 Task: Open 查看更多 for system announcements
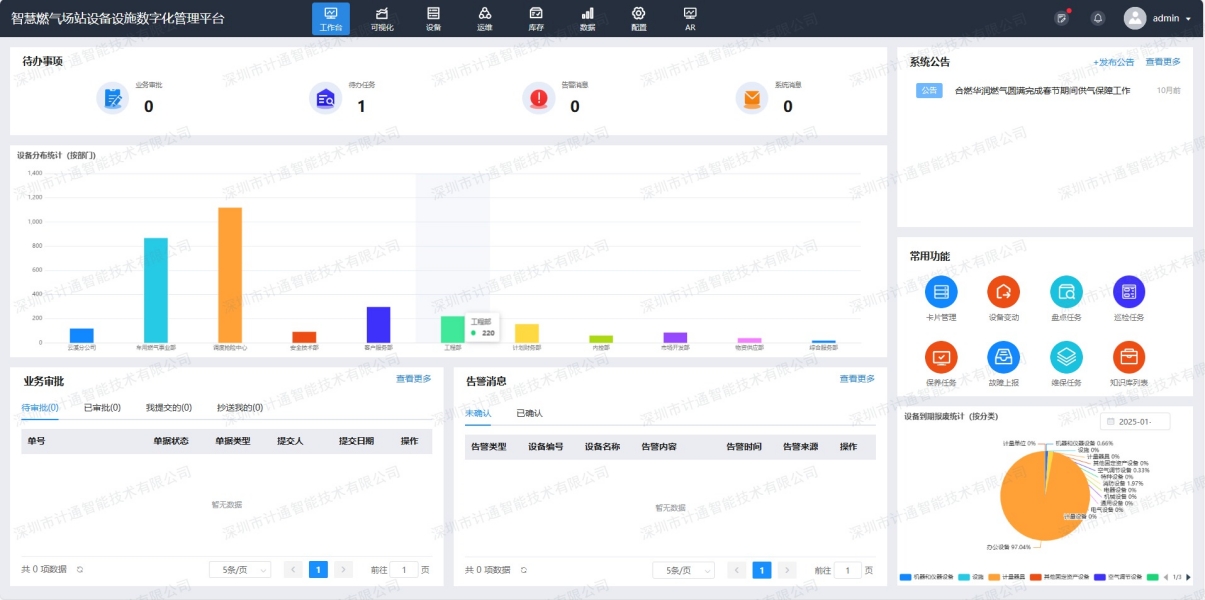(1163, 60)
